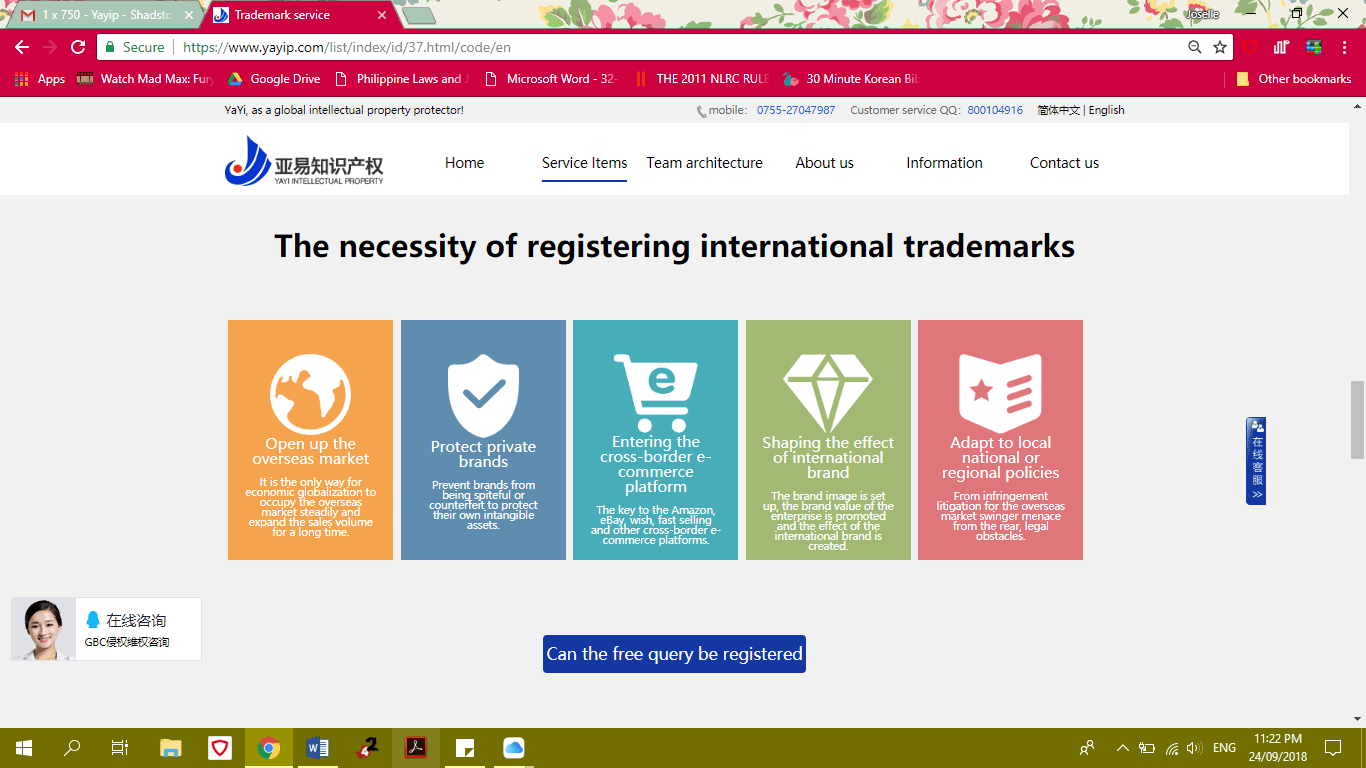Expand the blue online customer service side panel
The height and width of the screenshot is (768, 1366).
pos(1256,461)
